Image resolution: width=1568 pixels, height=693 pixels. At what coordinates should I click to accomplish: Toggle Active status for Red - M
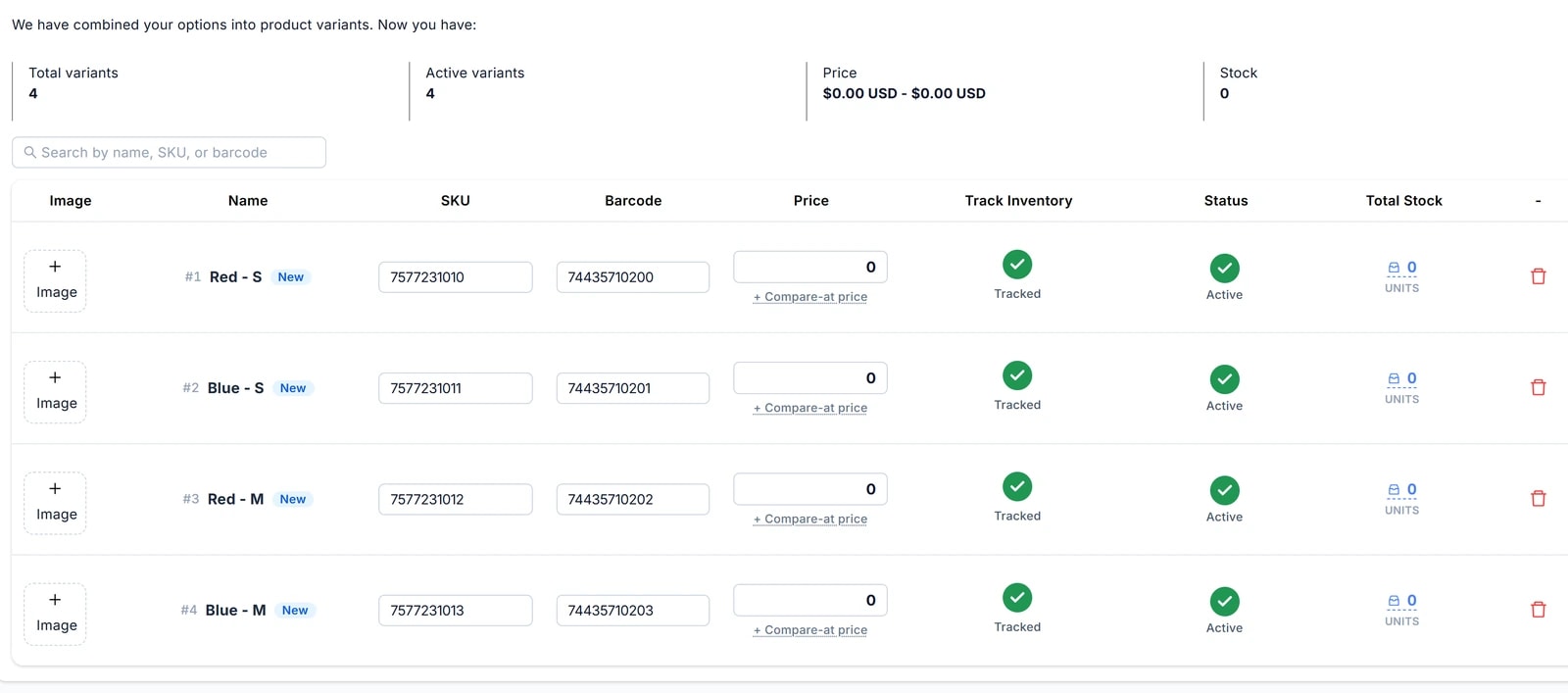click(x=1225, y=490)
